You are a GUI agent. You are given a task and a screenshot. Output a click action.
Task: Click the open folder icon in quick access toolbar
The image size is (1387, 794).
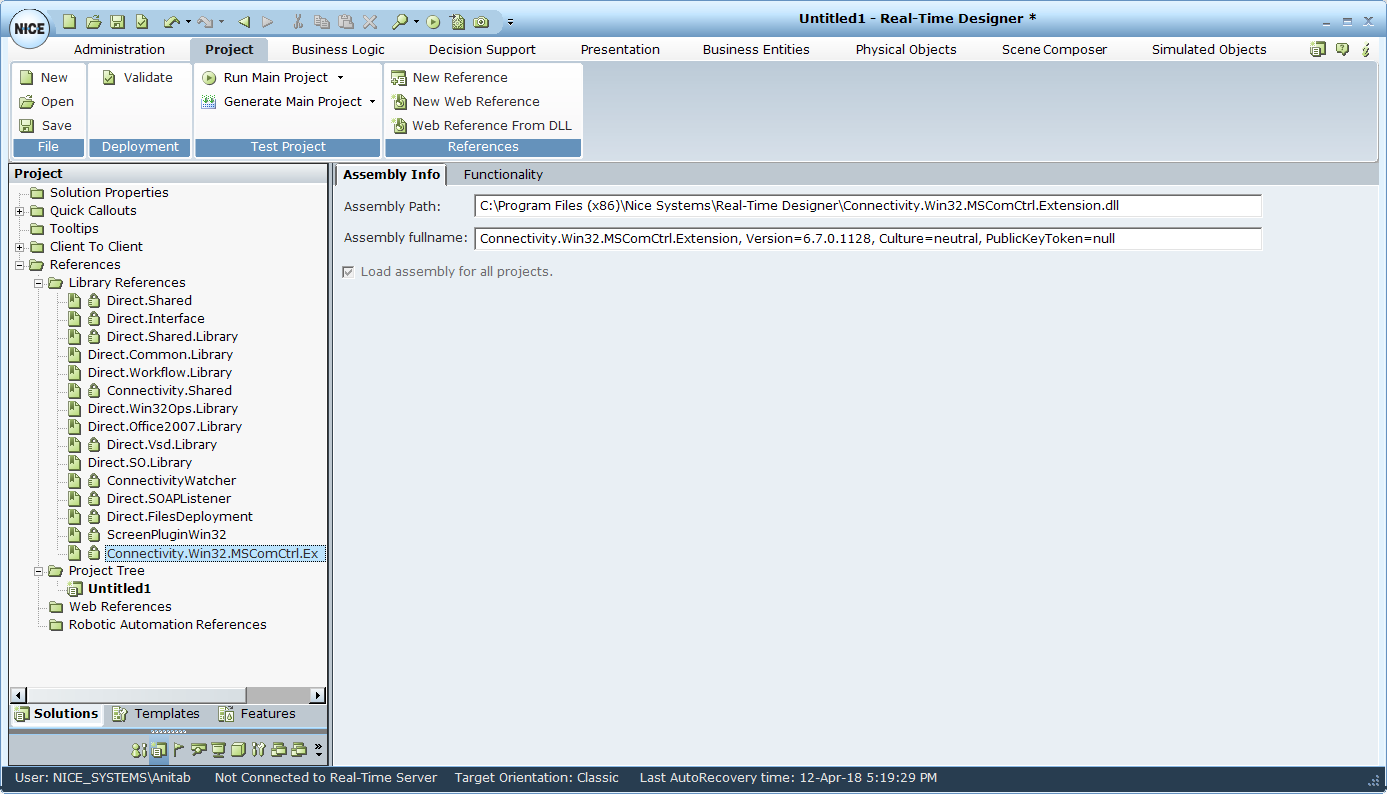93,21
